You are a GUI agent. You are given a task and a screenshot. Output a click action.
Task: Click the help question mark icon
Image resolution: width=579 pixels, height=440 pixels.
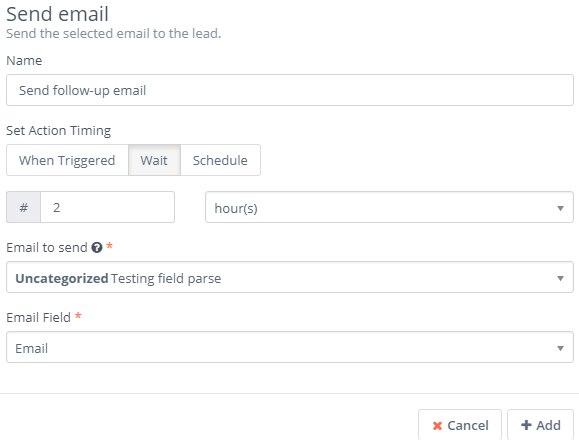(97, 247)
